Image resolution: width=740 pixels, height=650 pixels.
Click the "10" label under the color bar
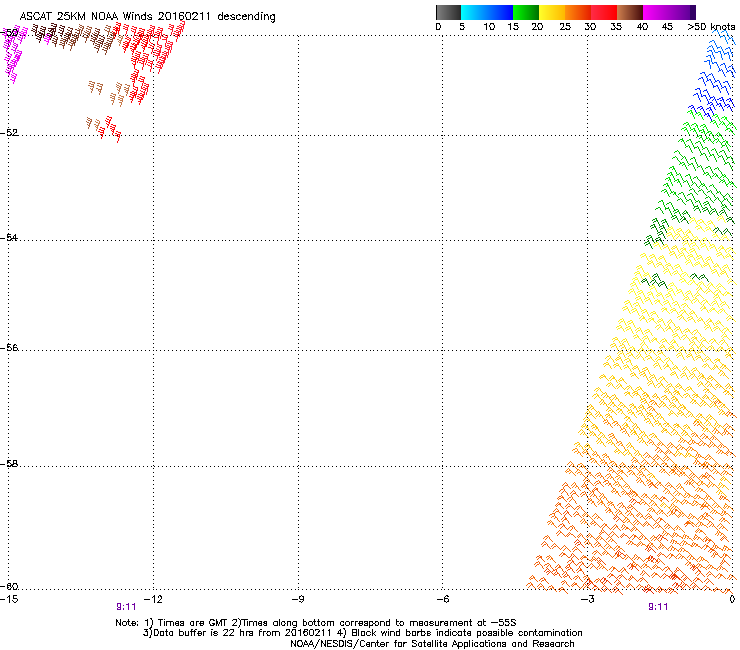click(489, 27)
